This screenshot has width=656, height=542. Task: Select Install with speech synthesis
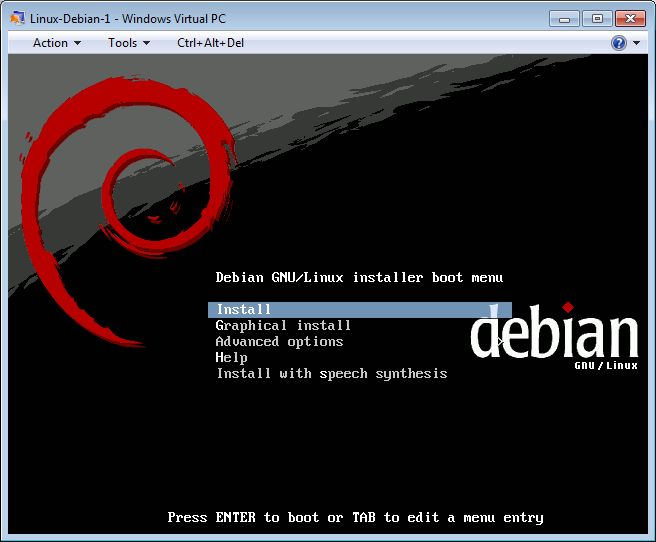point(331,373)
